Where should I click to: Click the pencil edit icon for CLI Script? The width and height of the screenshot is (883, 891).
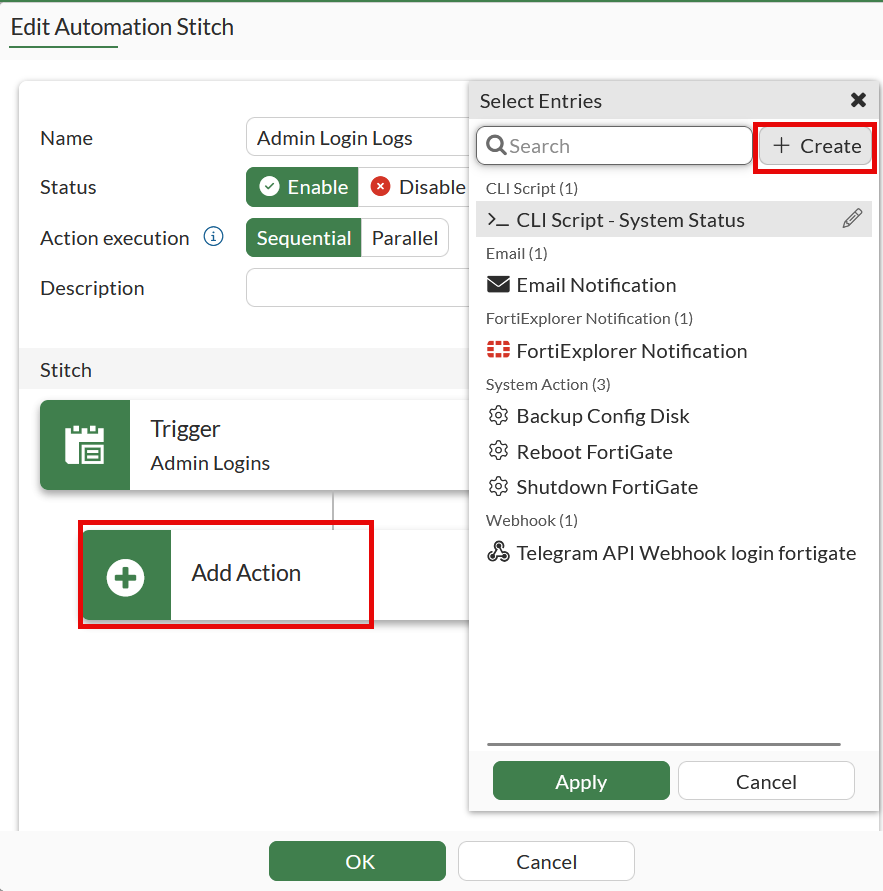(852, 219)
